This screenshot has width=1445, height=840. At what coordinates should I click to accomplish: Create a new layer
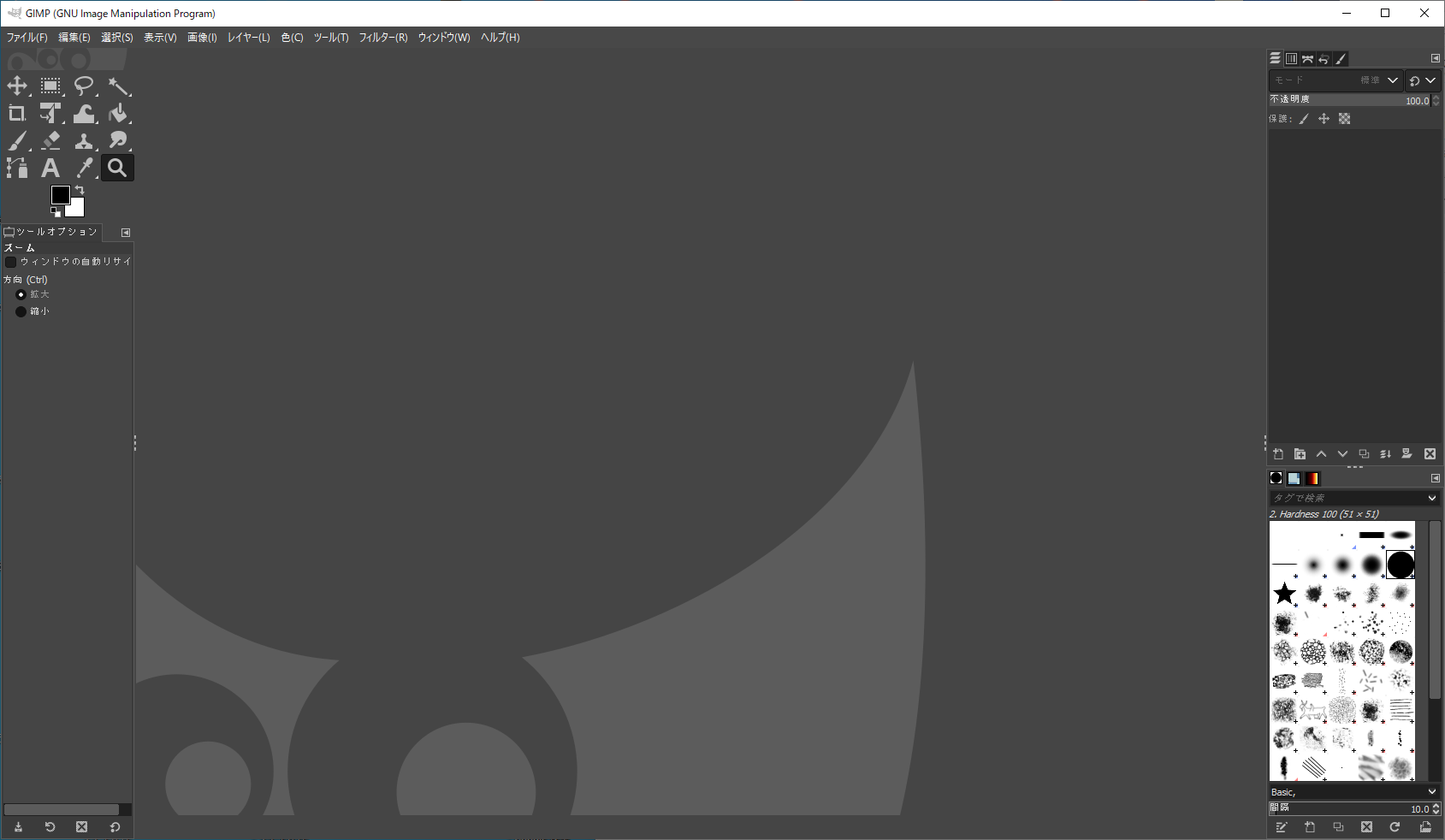(1278, 454)
